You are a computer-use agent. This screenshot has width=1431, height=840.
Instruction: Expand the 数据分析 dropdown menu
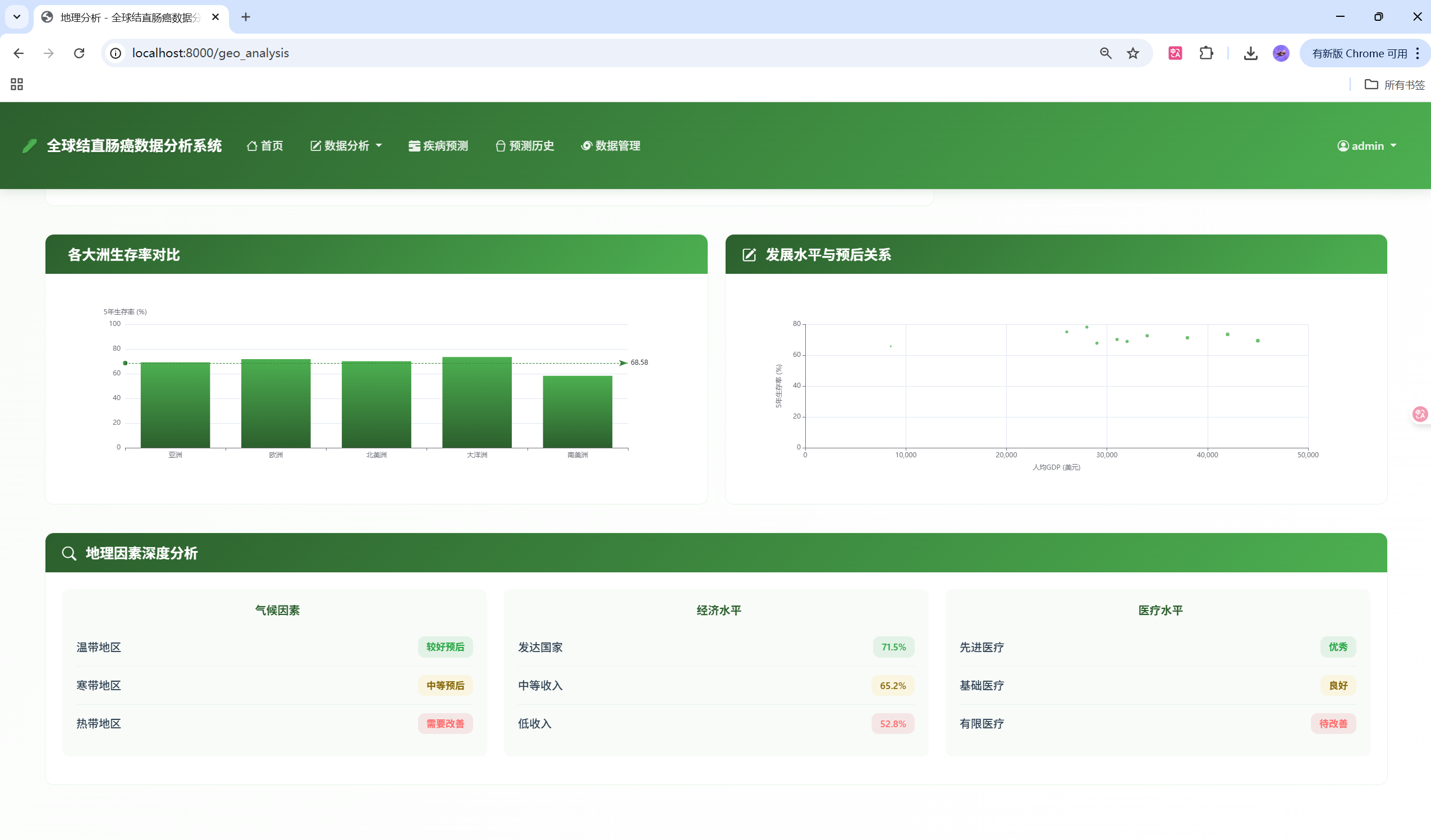point(346,146)
